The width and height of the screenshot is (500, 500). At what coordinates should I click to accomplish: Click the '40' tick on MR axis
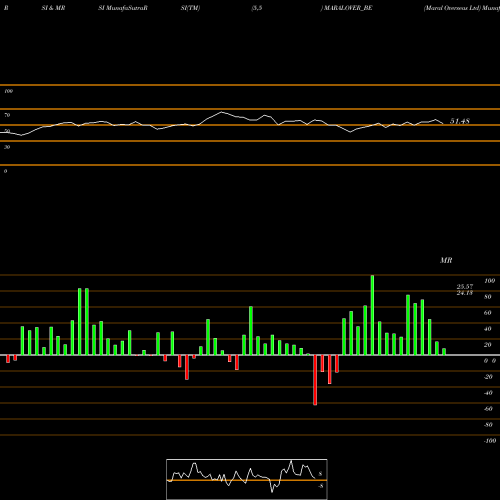click(x=488, y=329)
